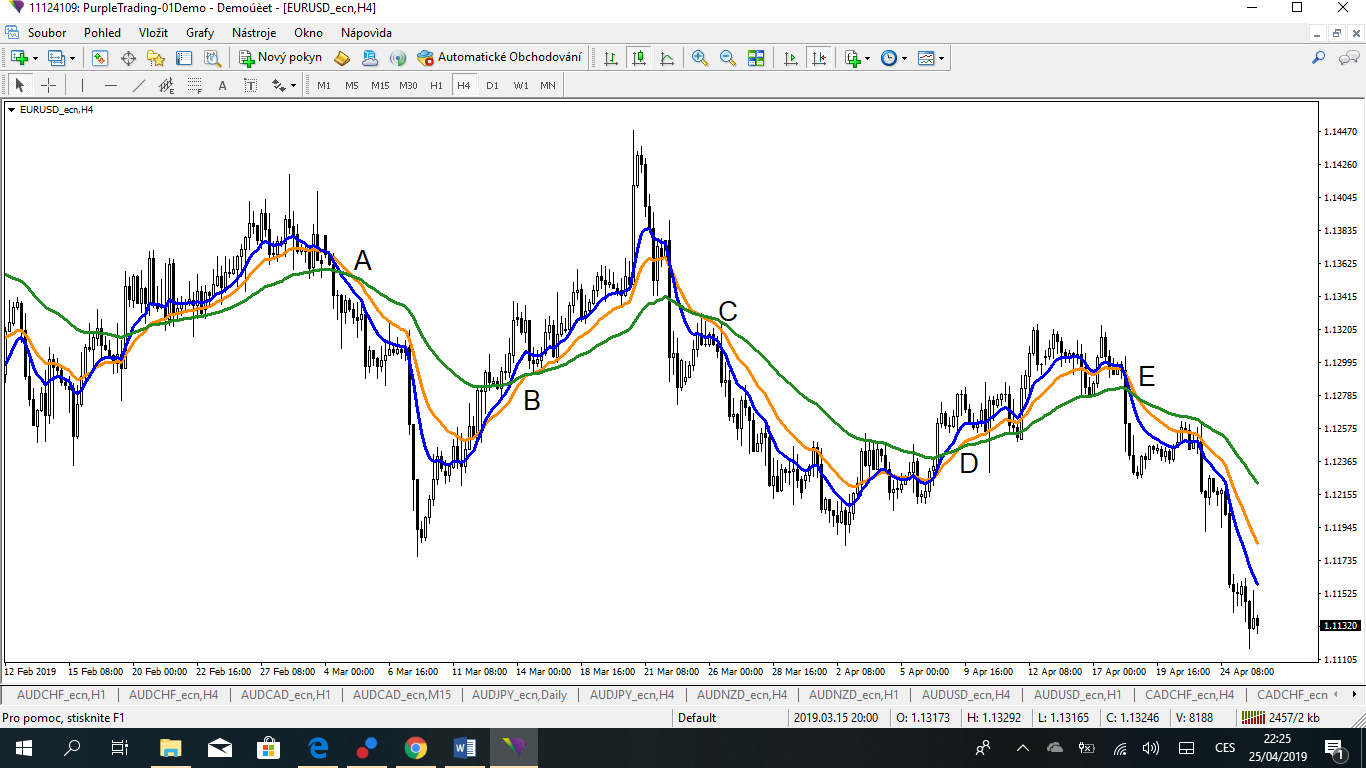Open the Soubor menu
This screenshot has width=1366, height=768.
tap(47, 33)
